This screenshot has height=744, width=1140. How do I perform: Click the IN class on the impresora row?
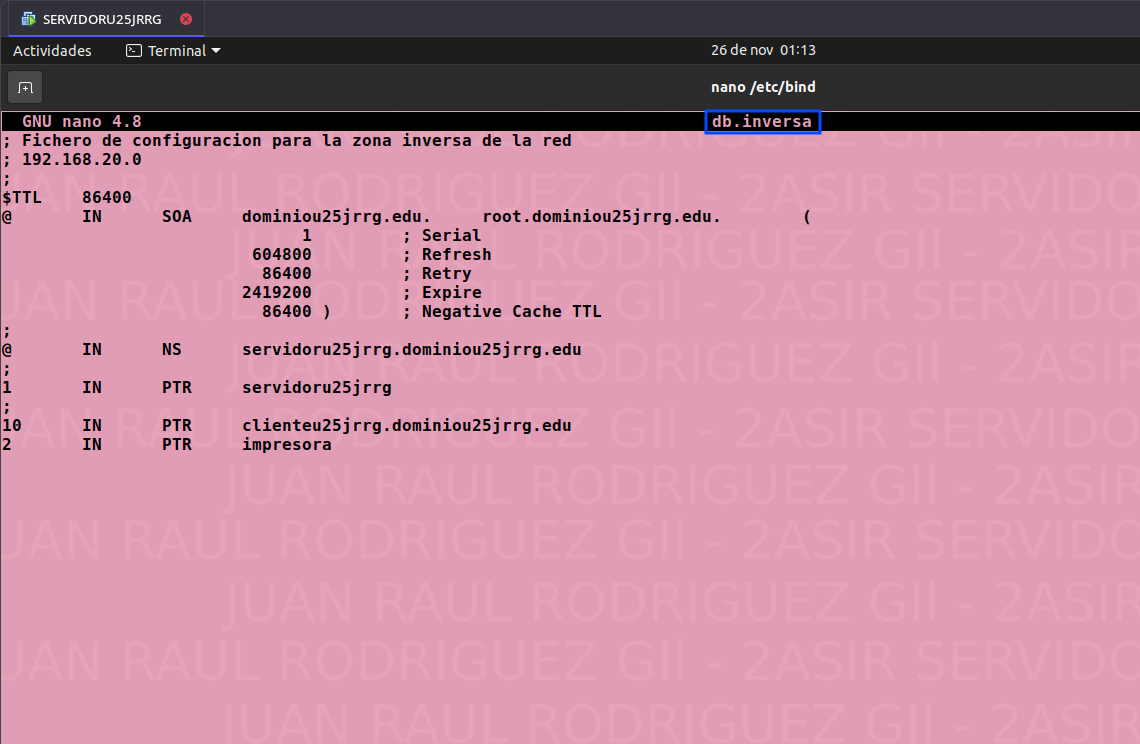tap(92, 444)
